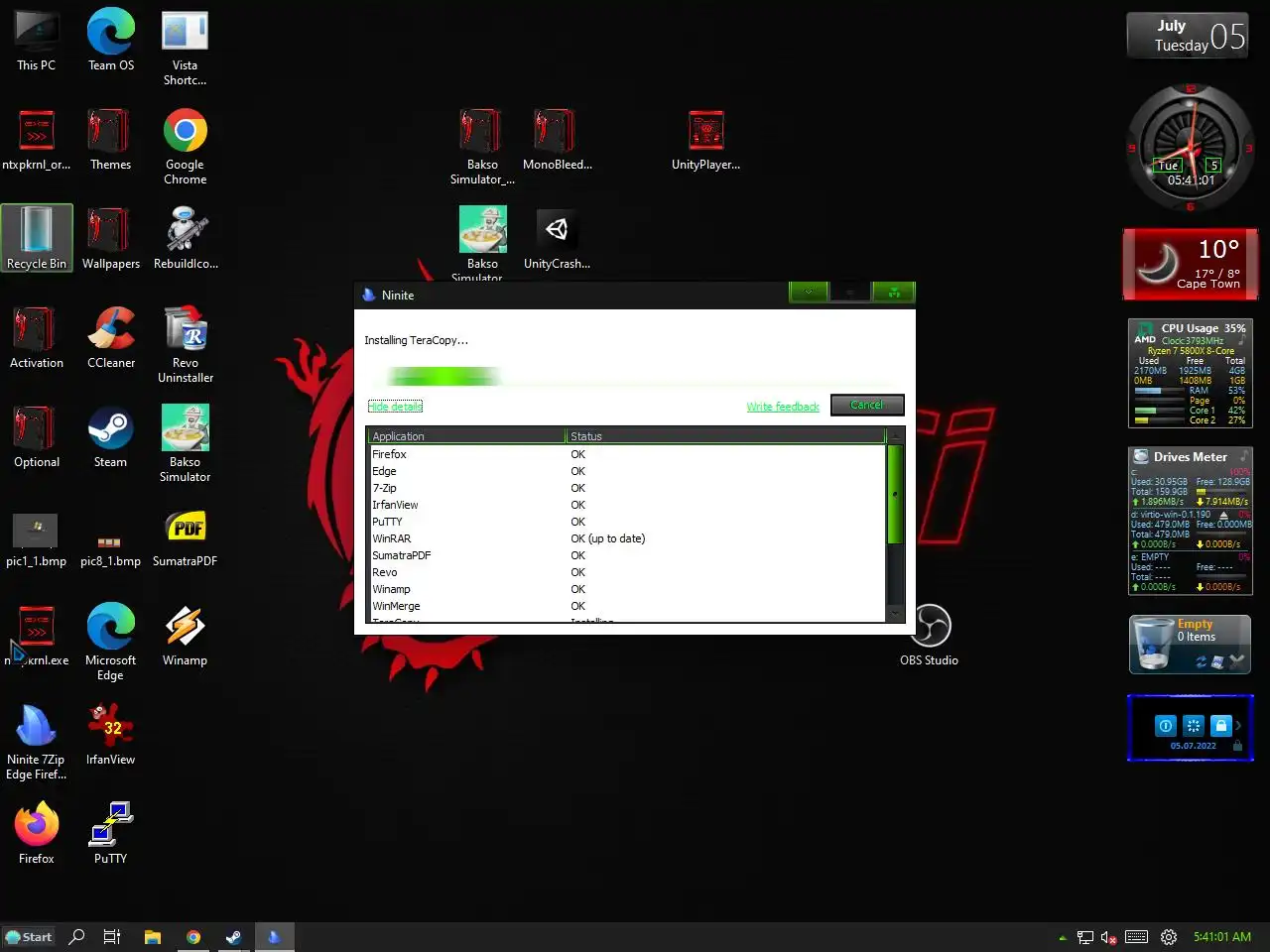This screenshot has height=952, width=1270.
Task: Select the Winamp desktop icon
Action: point(185,636)
